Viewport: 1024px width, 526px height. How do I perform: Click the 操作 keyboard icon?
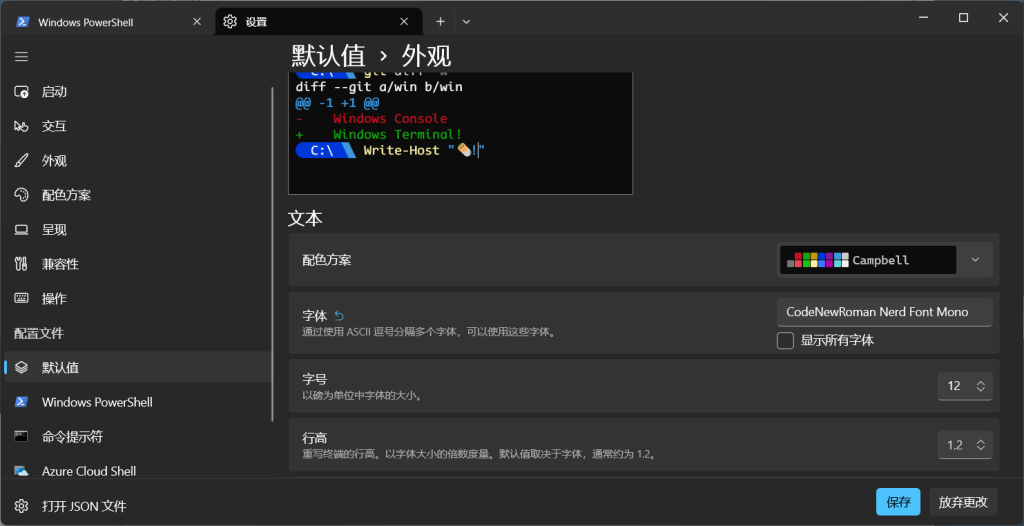click(x=22, y=299)
